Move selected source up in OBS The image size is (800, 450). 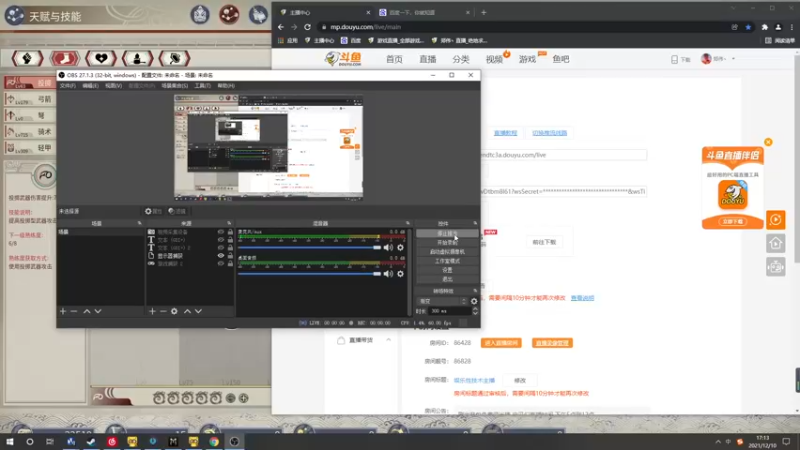click(x=187, y=311)
